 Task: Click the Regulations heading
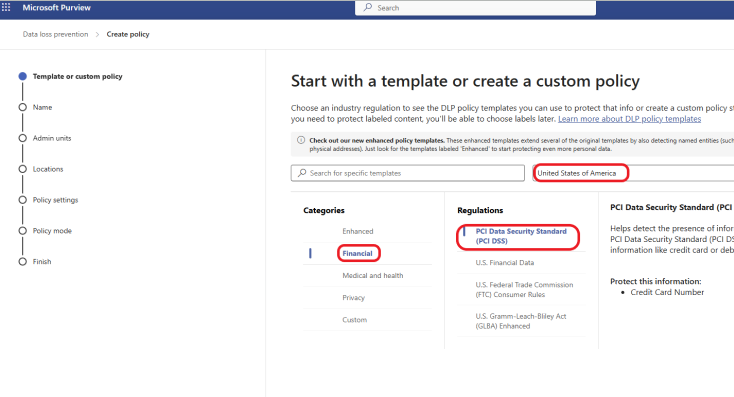(480, 210)
